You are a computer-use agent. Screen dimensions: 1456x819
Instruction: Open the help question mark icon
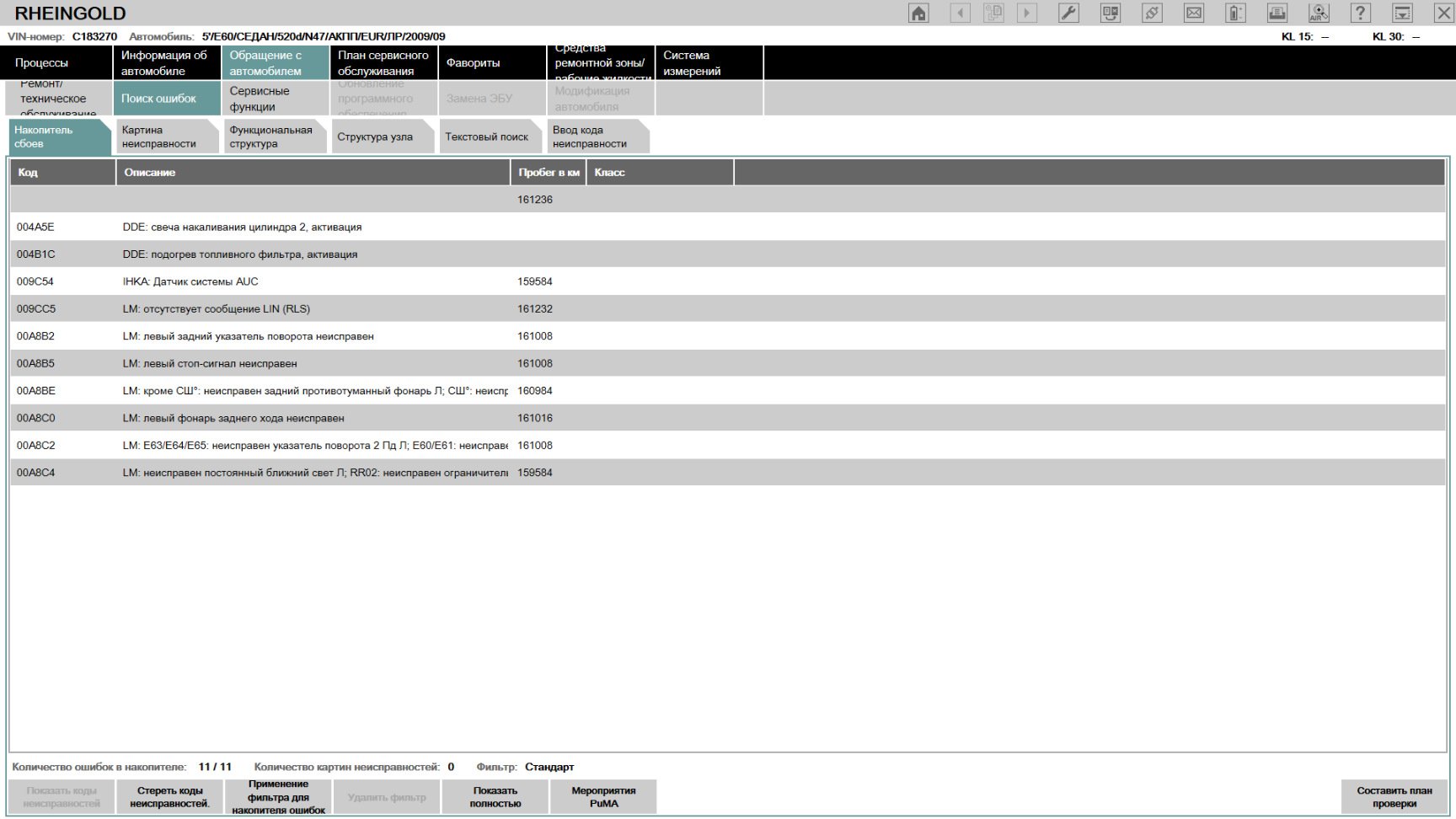1360,13
